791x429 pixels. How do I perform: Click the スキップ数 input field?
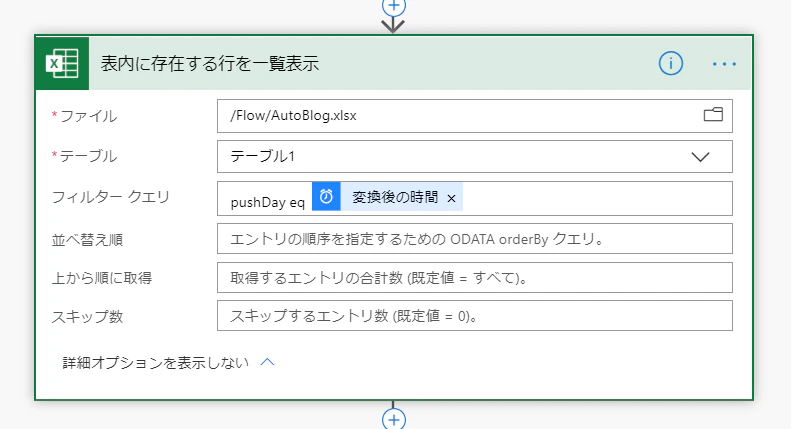(475, 316)
